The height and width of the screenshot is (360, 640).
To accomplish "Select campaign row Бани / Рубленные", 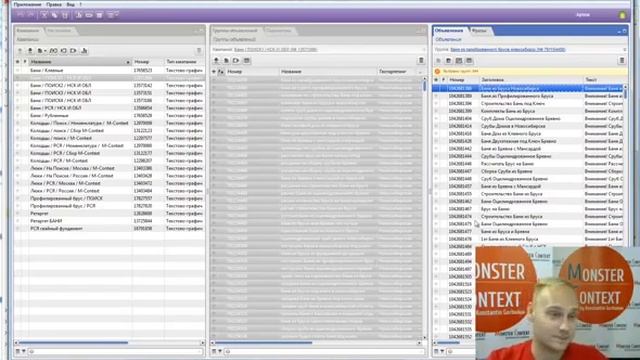I will tap(109, 116).
